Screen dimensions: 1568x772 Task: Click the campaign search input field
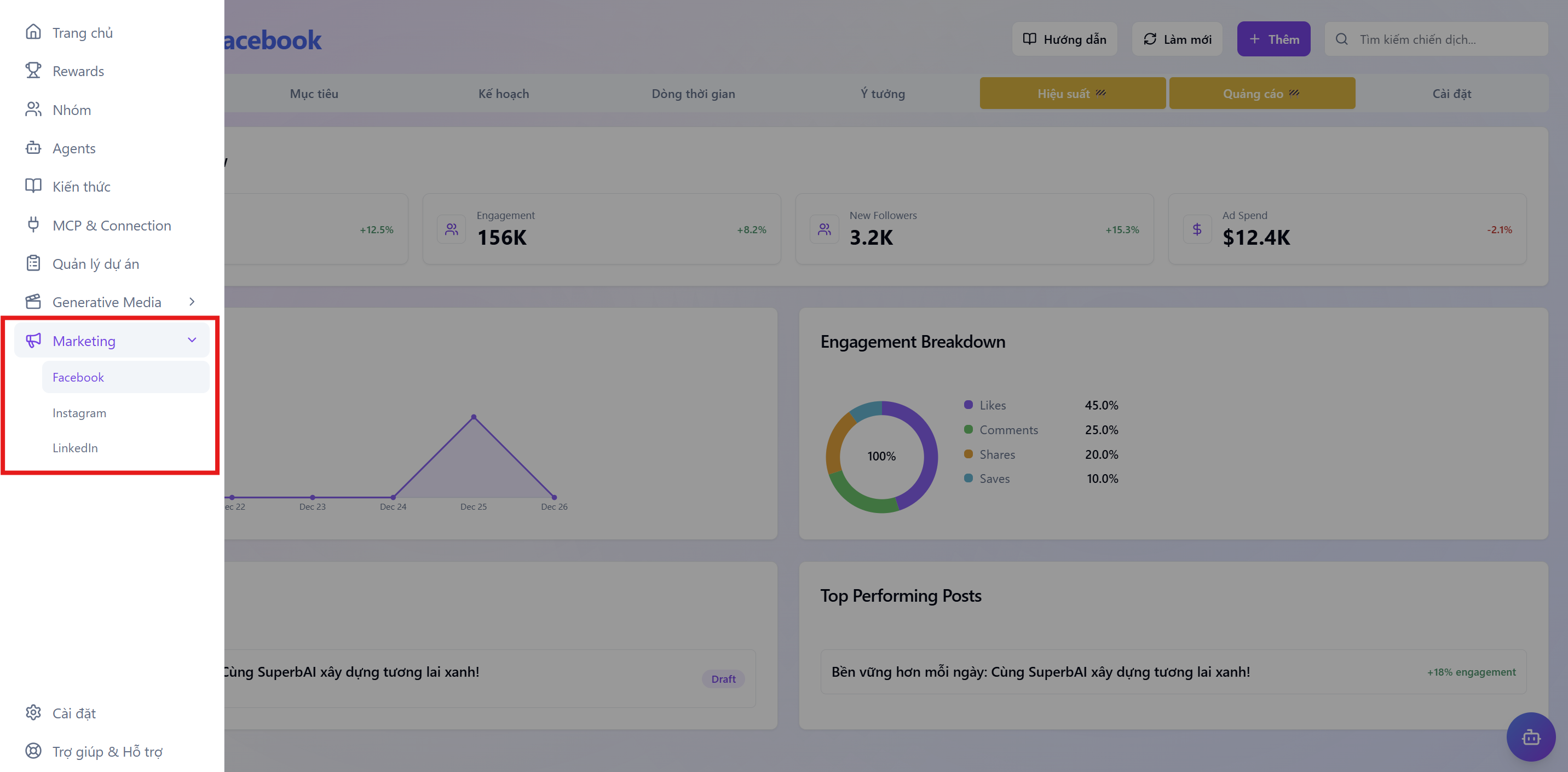[1436, 39]
